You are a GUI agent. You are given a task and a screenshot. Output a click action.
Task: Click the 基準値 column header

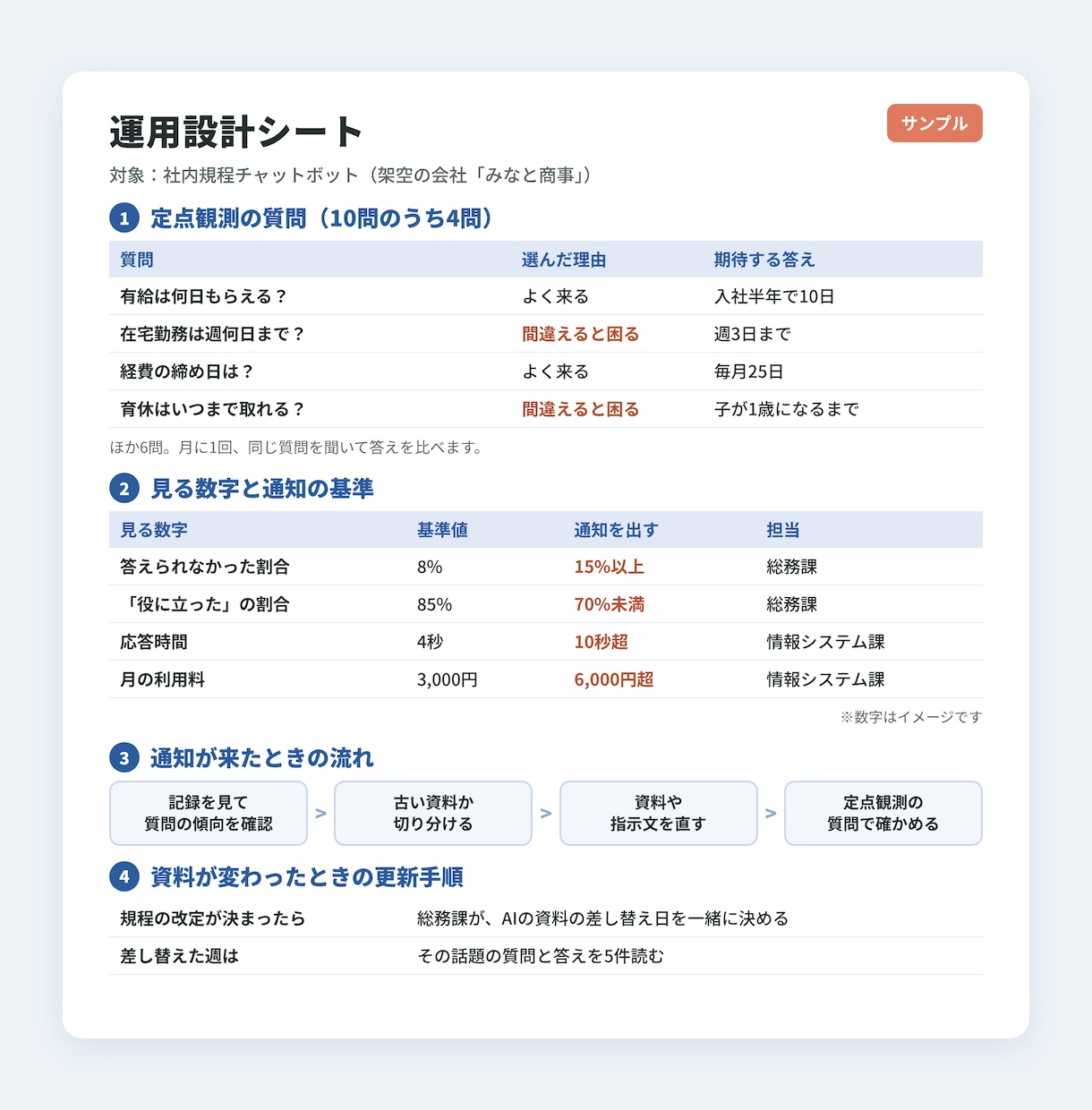pos(442,530)
